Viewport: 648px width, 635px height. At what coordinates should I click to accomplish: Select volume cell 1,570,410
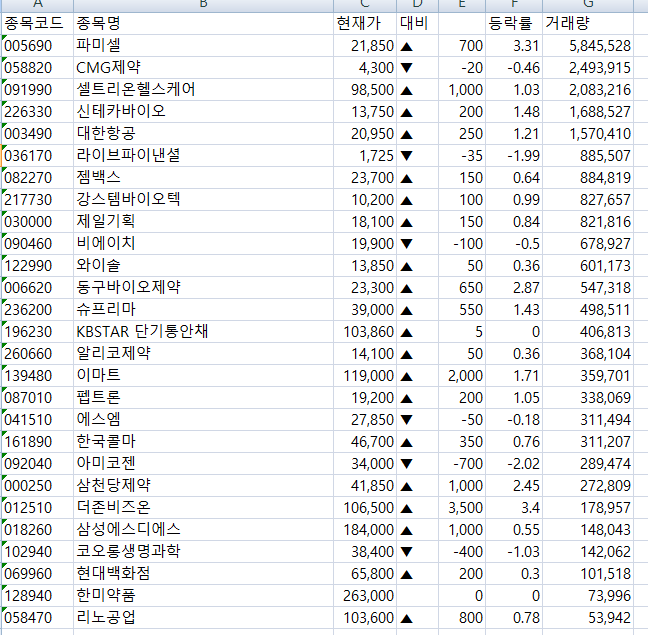[588, 133]
